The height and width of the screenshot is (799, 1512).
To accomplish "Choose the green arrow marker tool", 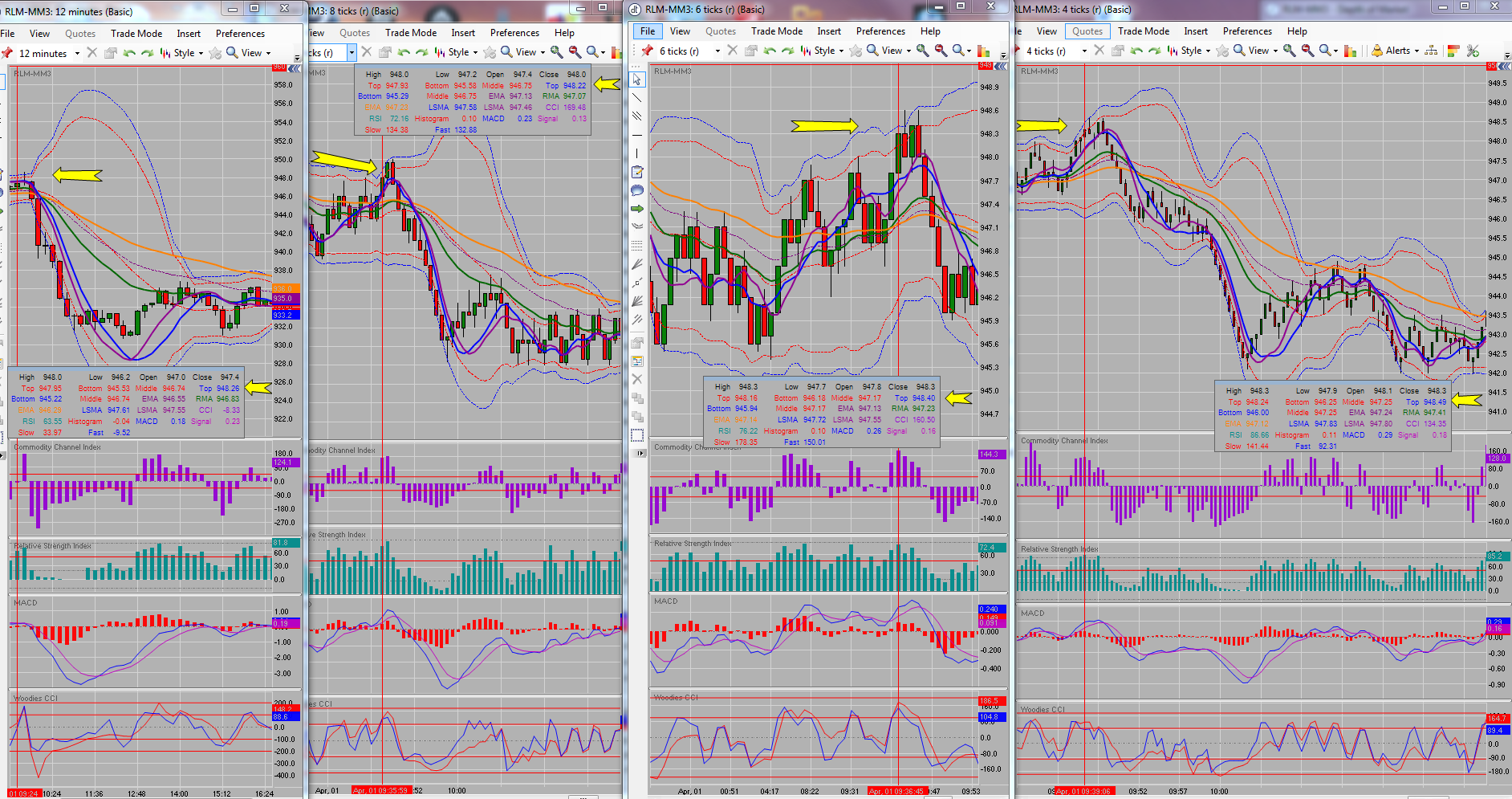I will 637,208.
